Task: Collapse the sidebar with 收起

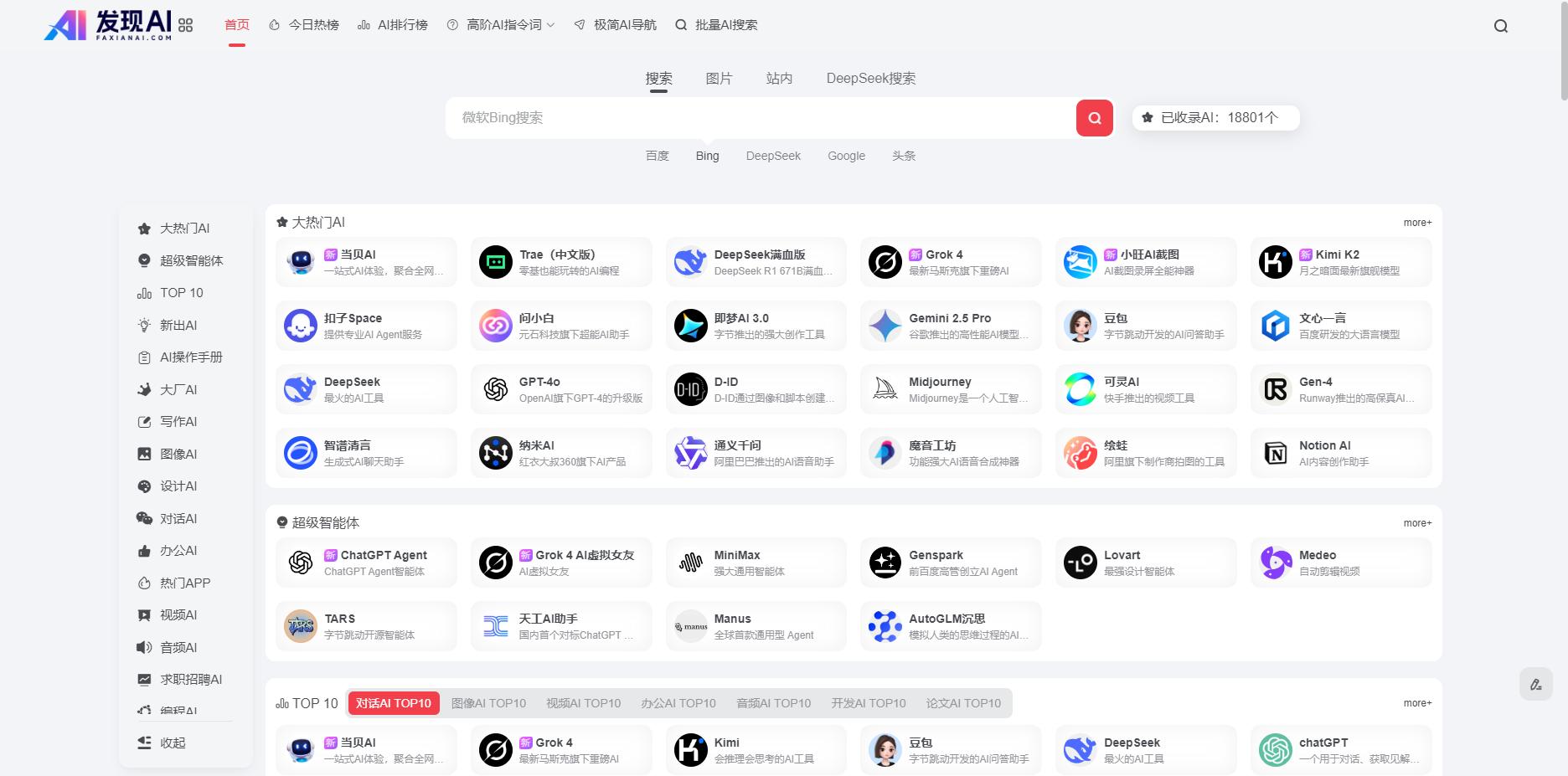Action: [162, 743]
